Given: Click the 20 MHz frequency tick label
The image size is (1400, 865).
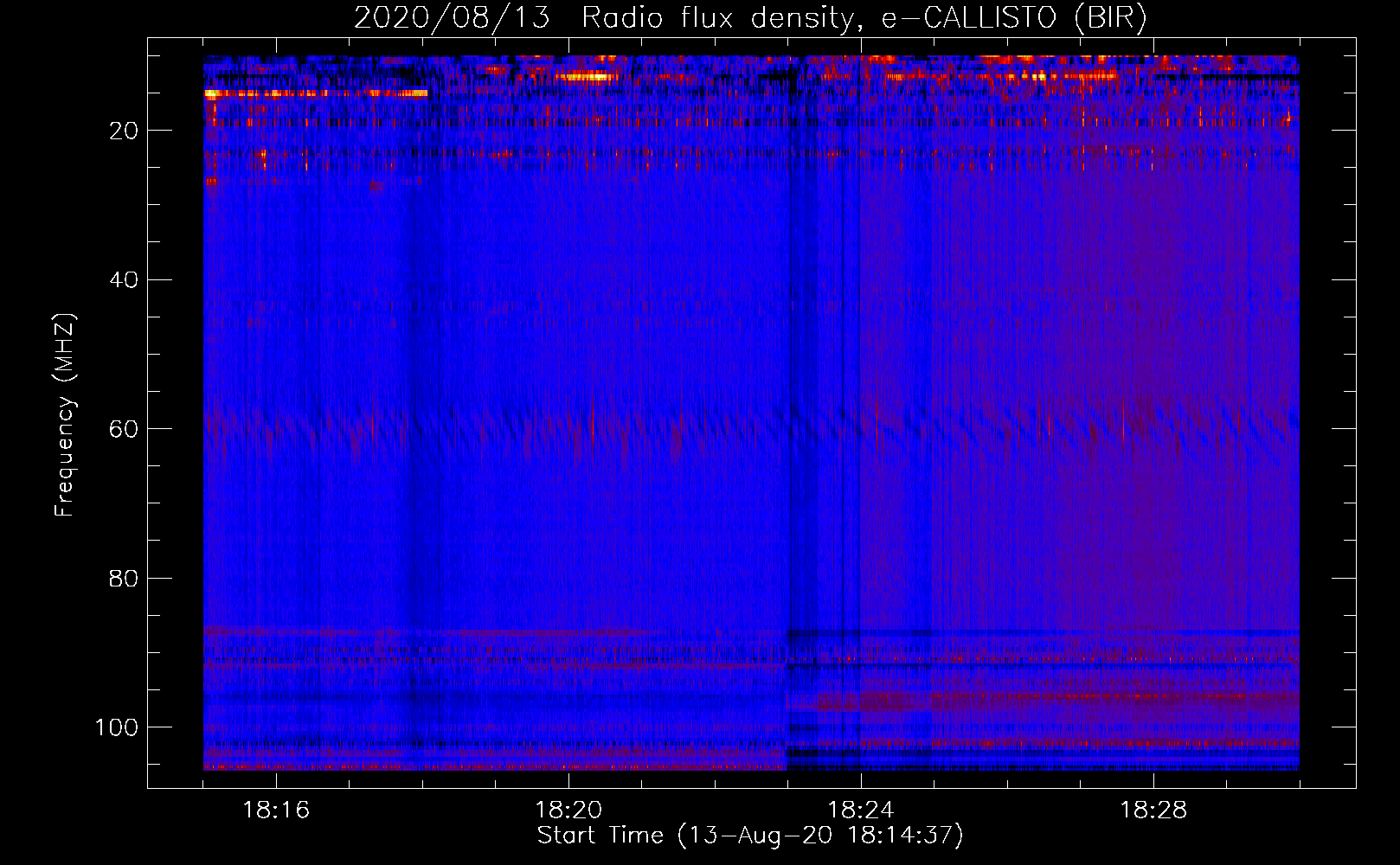Looking at the screenshot, I should pyautogui.click(x=124, y=131).
